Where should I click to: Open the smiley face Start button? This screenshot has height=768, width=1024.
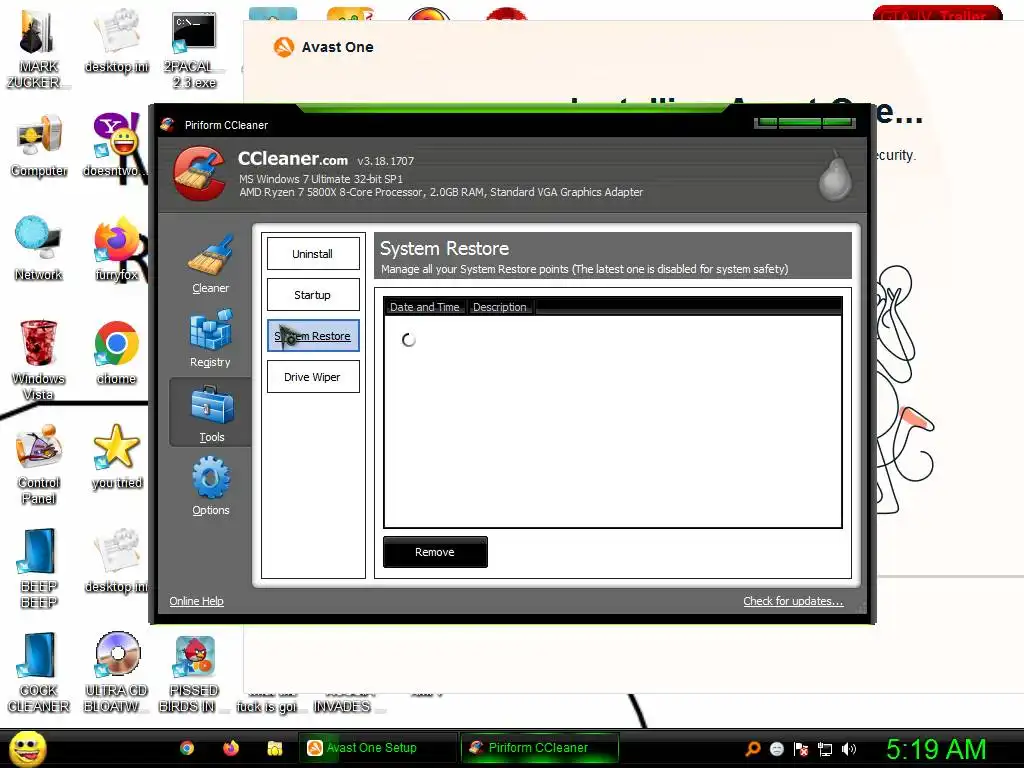27,748
